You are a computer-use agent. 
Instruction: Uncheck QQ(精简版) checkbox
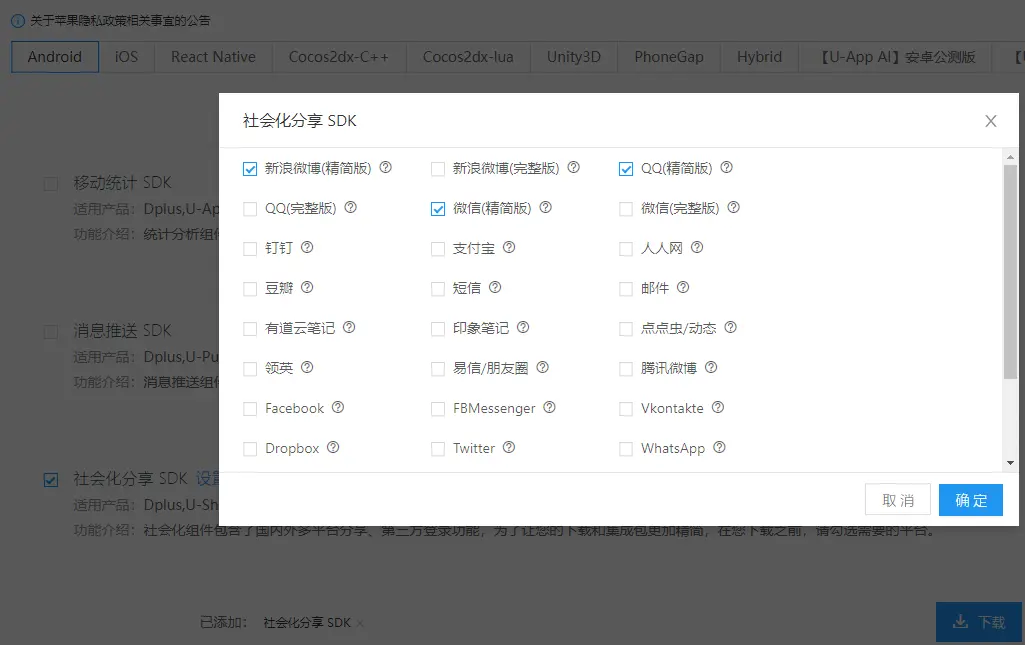[626, 169]
